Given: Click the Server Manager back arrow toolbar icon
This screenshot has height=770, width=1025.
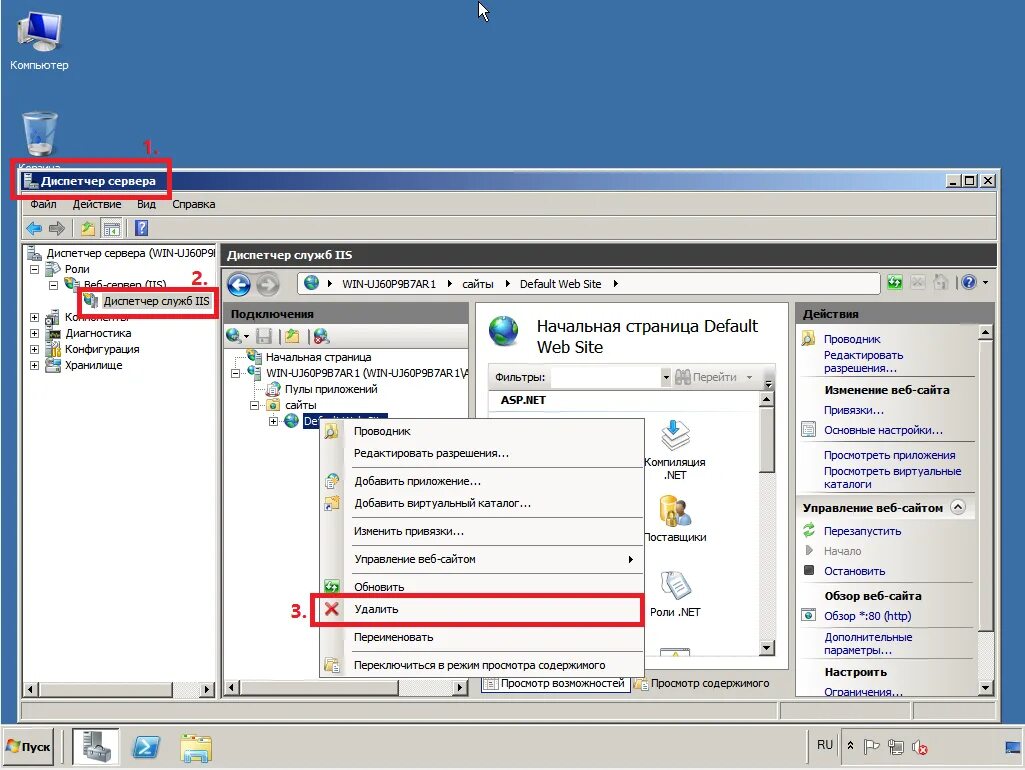Looking at the screenshot, I should coord(34,228).
